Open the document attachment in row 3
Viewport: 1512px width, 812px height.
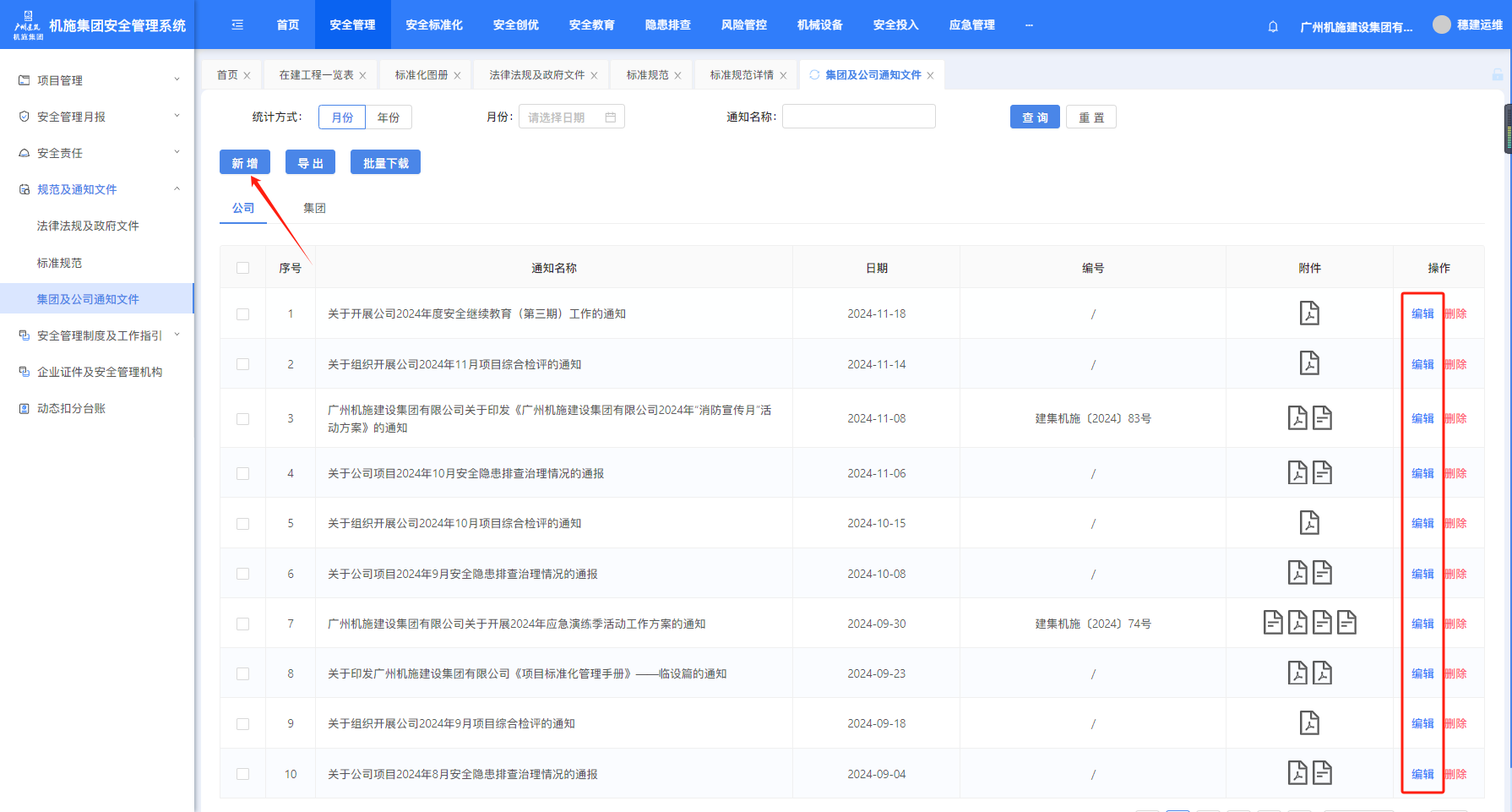[x=1322, y=418]
